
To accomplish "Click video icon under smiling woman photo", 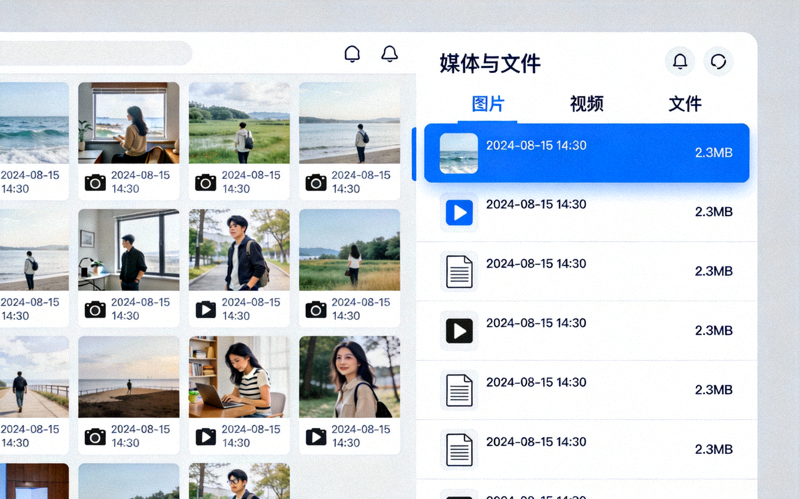I will click(x=316, y=436).
